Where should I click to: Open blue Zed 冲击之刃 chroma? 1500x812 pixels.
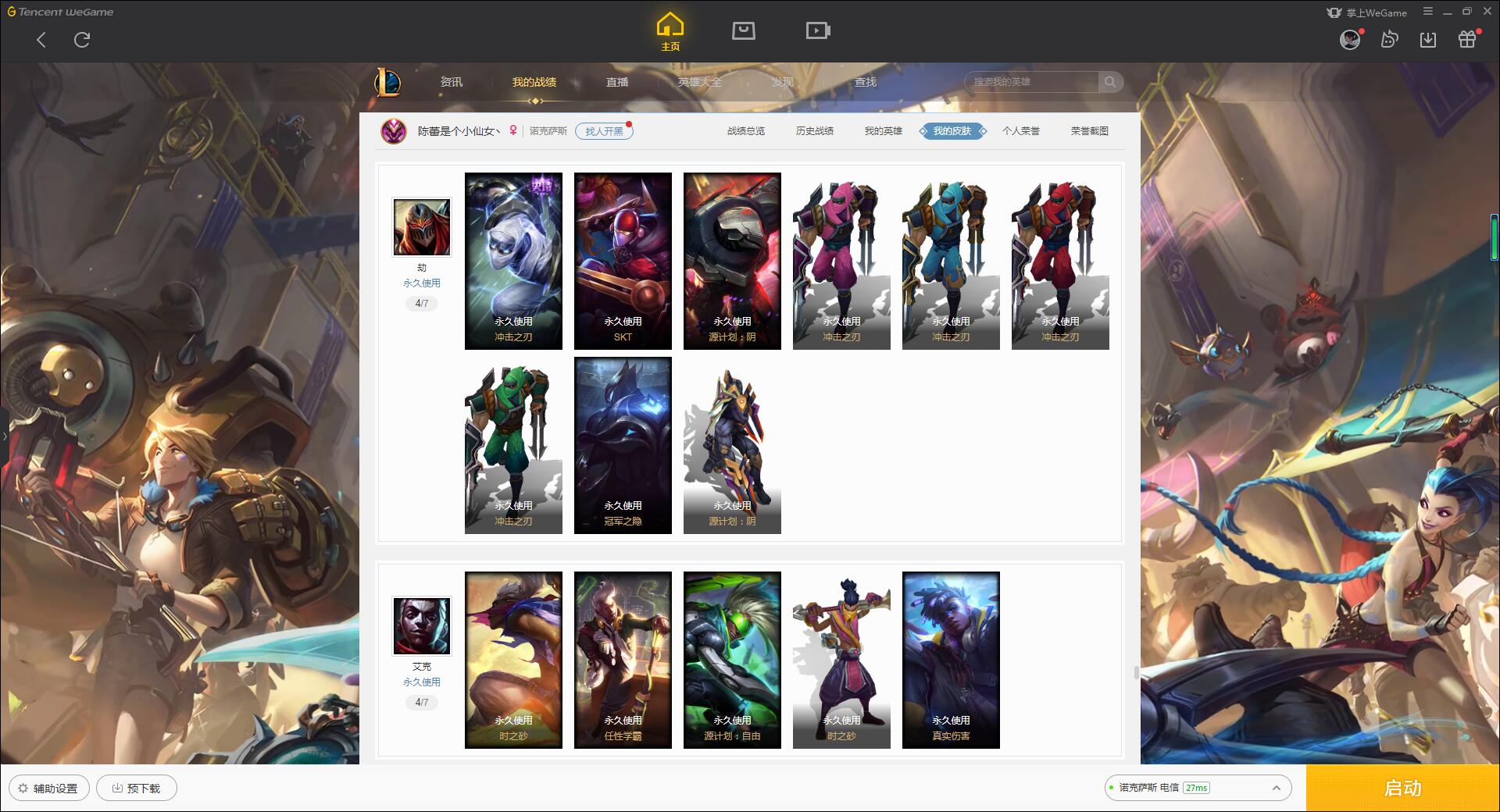point(951,261)
